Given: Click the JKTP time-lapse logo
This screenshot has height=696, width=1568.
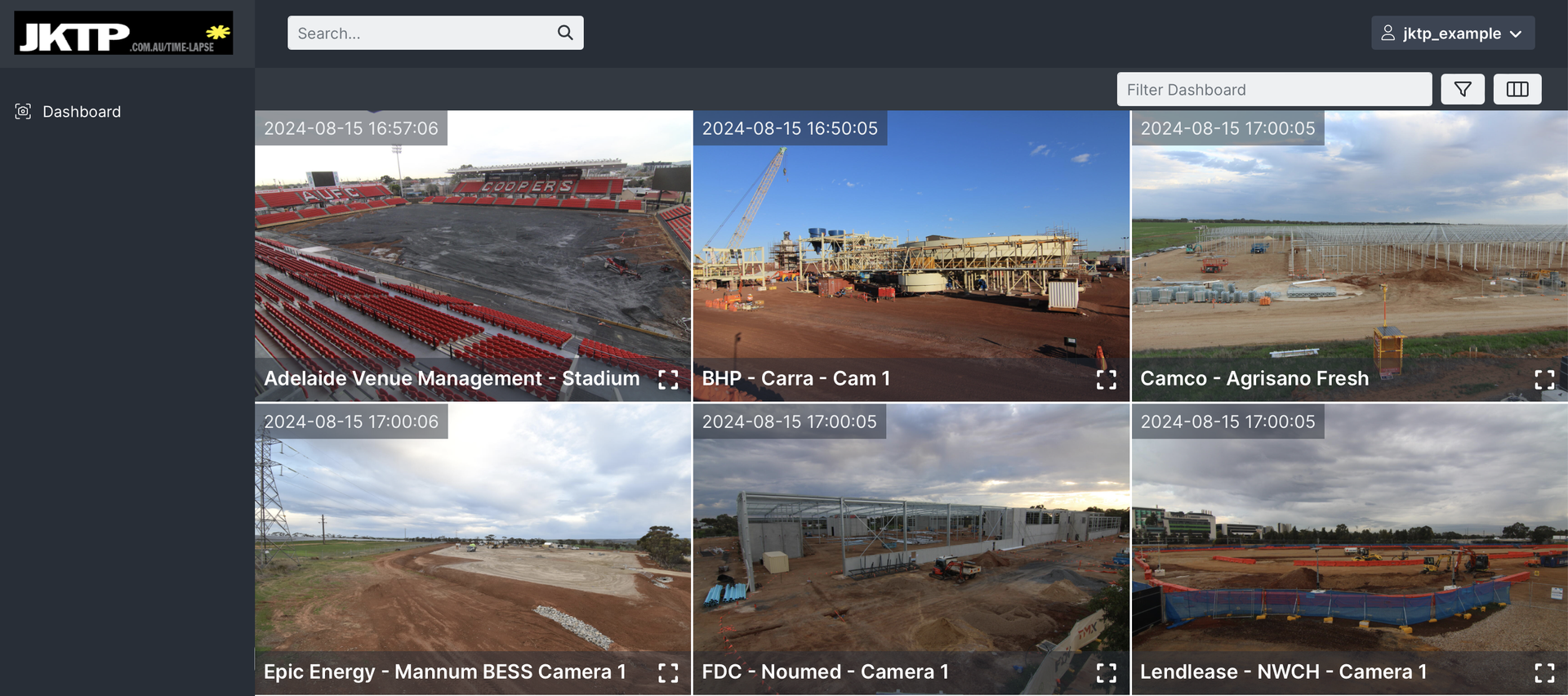Looking at the screenshot, I should [123, 33].
